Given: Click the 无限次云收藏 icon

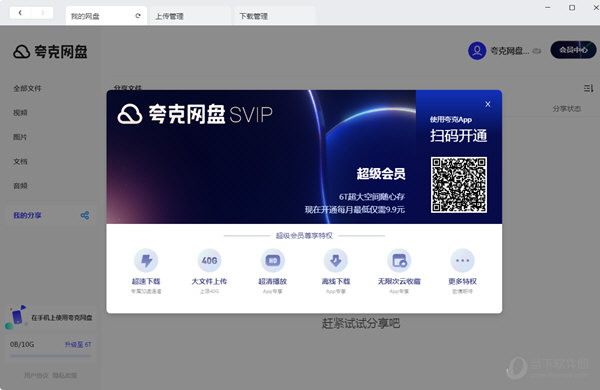Looking at the screenshot, I should point(399,261).
